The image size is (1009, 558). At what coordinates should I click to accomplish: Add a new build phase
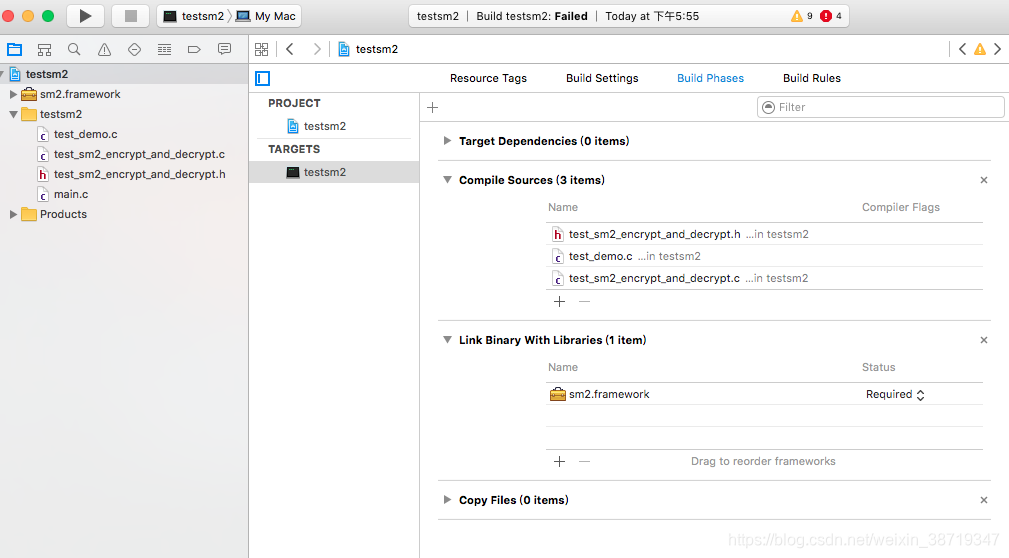click(x=432, y=107)
